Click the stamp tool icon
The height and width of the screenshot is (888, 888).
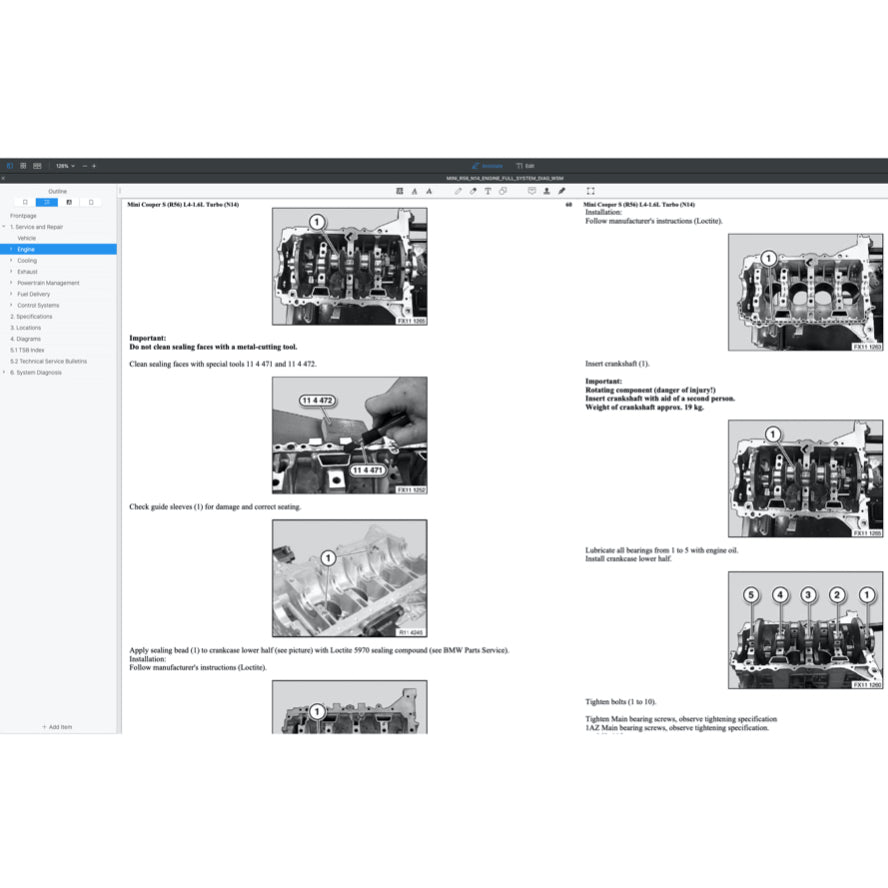tap(547, 190)
